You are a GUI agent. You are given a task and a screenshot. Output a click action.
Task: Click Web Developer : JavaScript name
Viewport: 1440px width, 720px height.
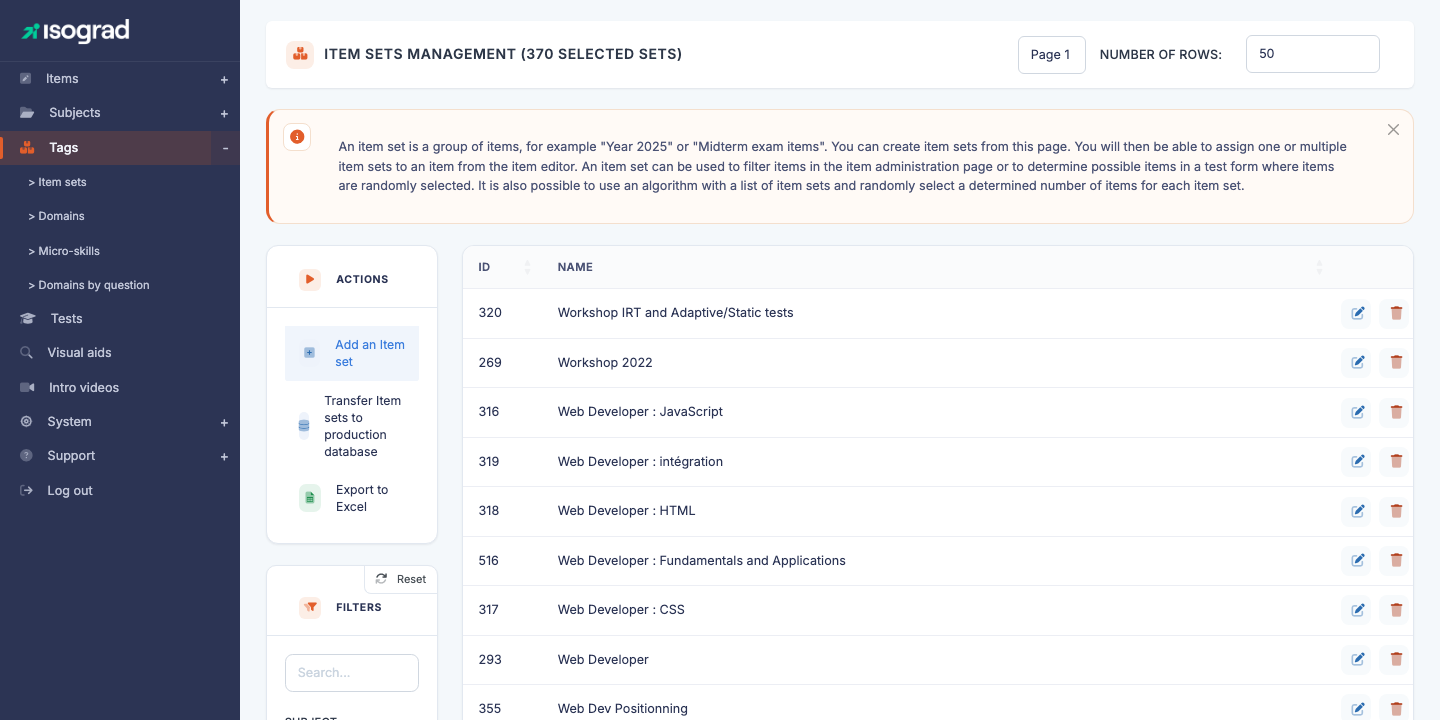click(x=640, y=411)
